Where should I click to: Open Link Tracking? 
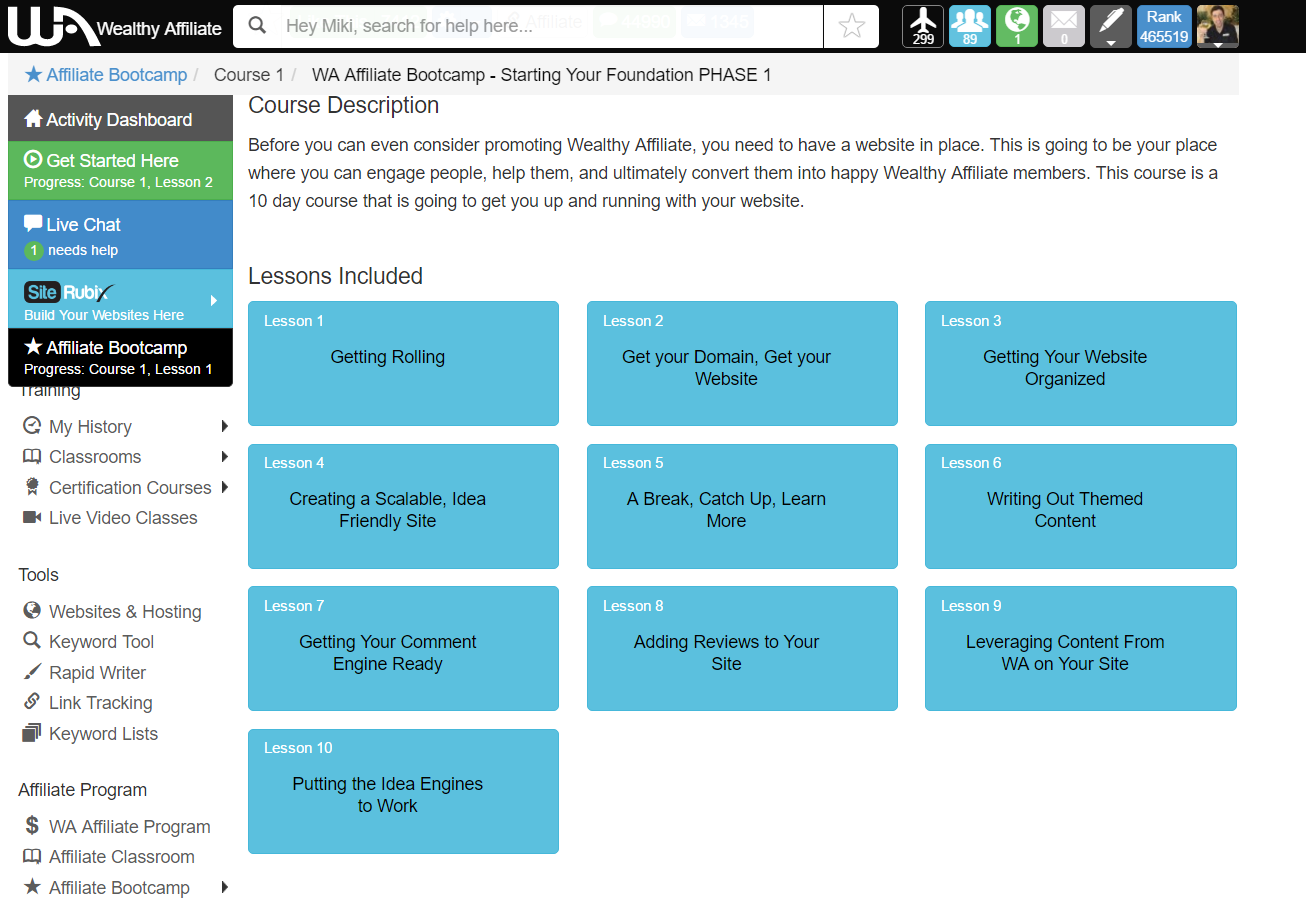click(101, 703)
